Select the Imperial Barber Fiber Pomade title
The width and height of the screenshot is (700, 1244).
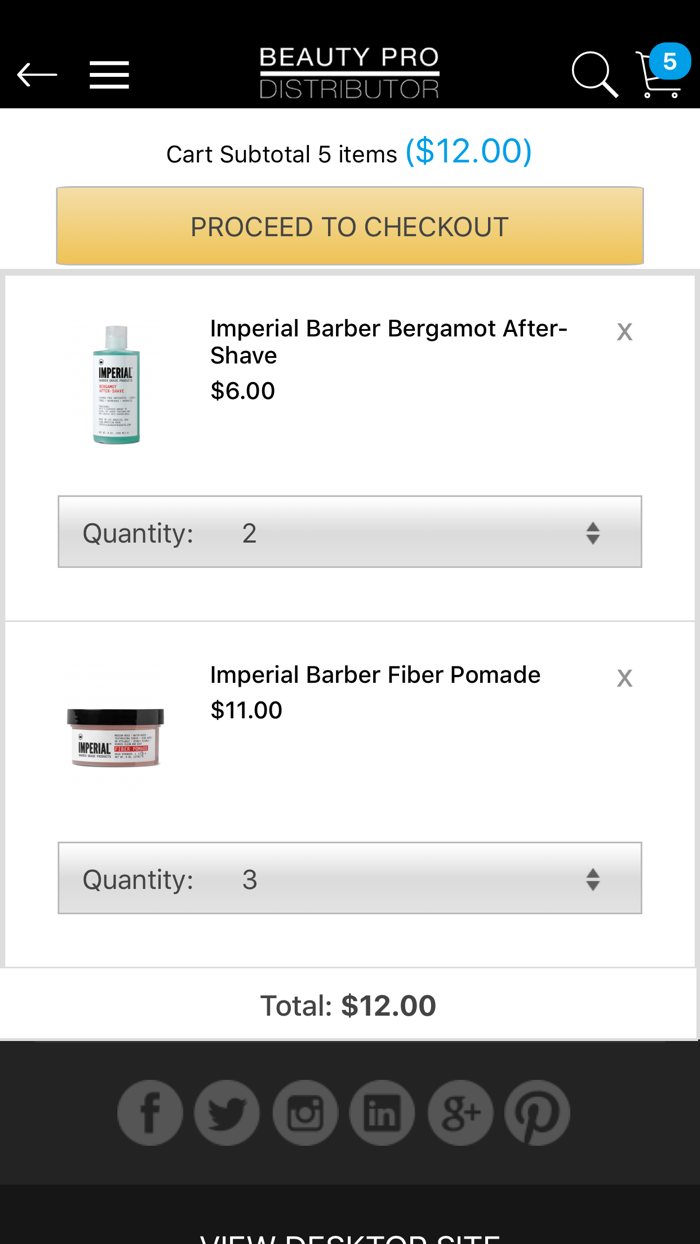[x=375, y=674]
